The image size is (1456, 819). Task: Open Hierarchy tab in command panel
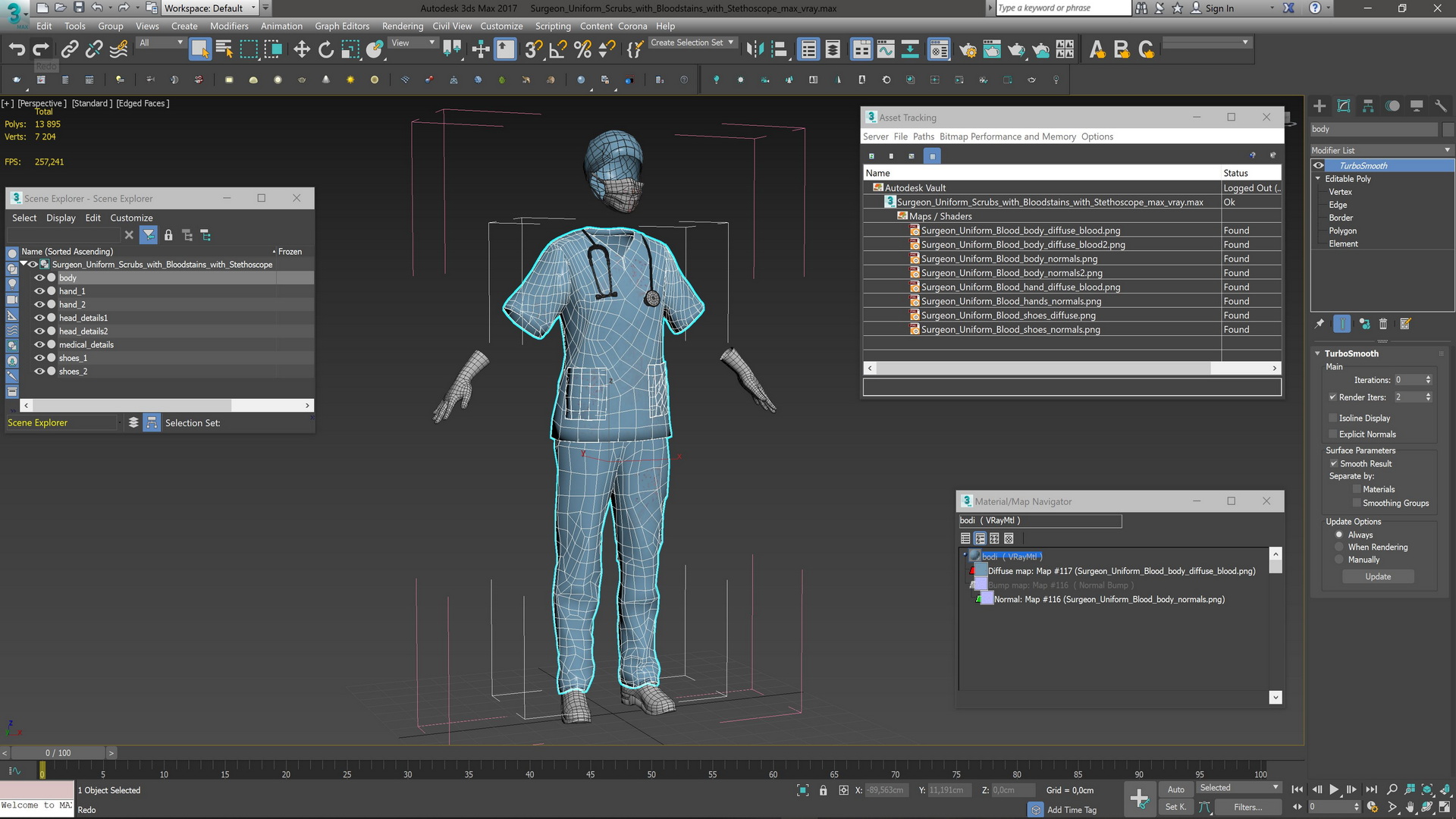coord(1368,106)
